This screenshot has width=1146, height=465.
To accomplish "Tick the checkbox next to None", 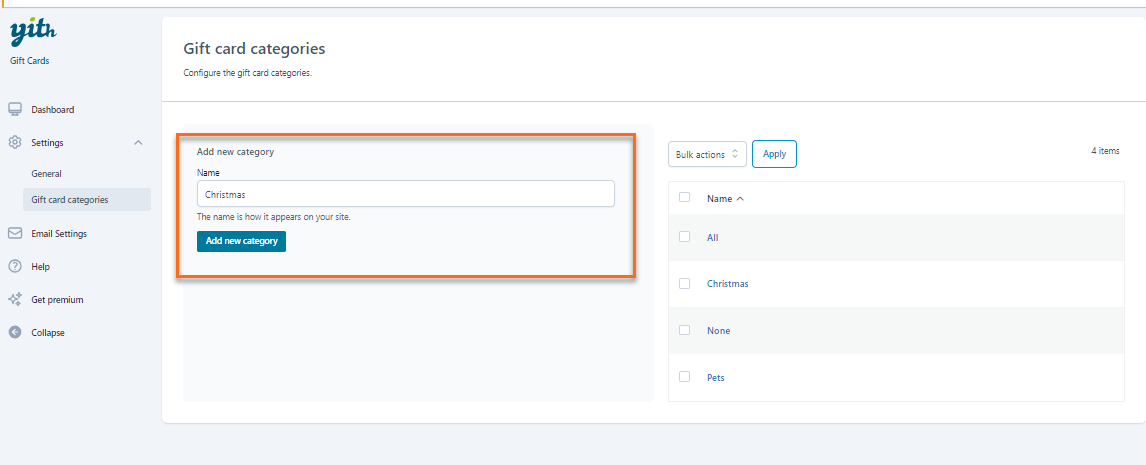I will point(684,330).
